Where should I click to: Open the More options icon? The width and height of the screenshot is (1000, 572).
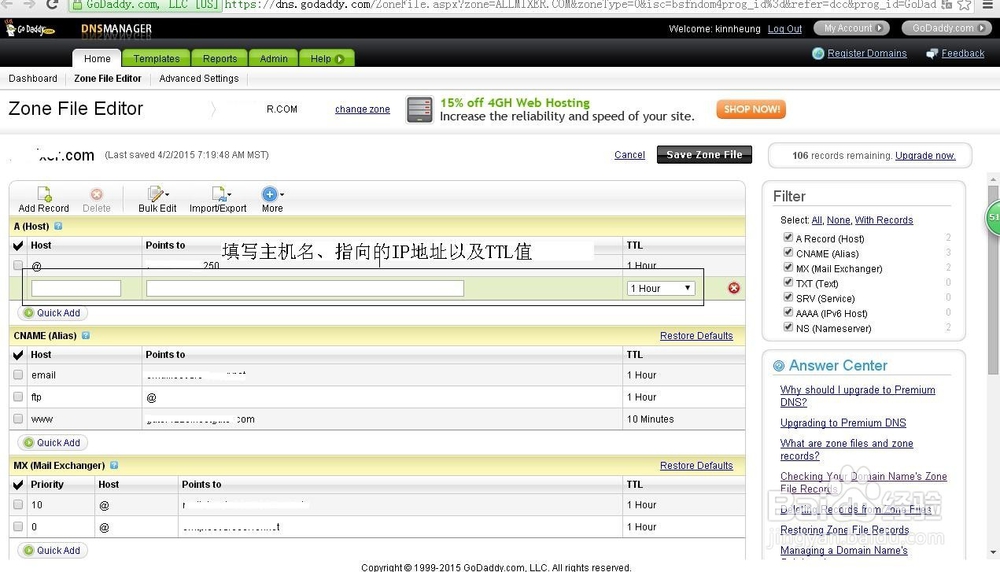[270, 194]
